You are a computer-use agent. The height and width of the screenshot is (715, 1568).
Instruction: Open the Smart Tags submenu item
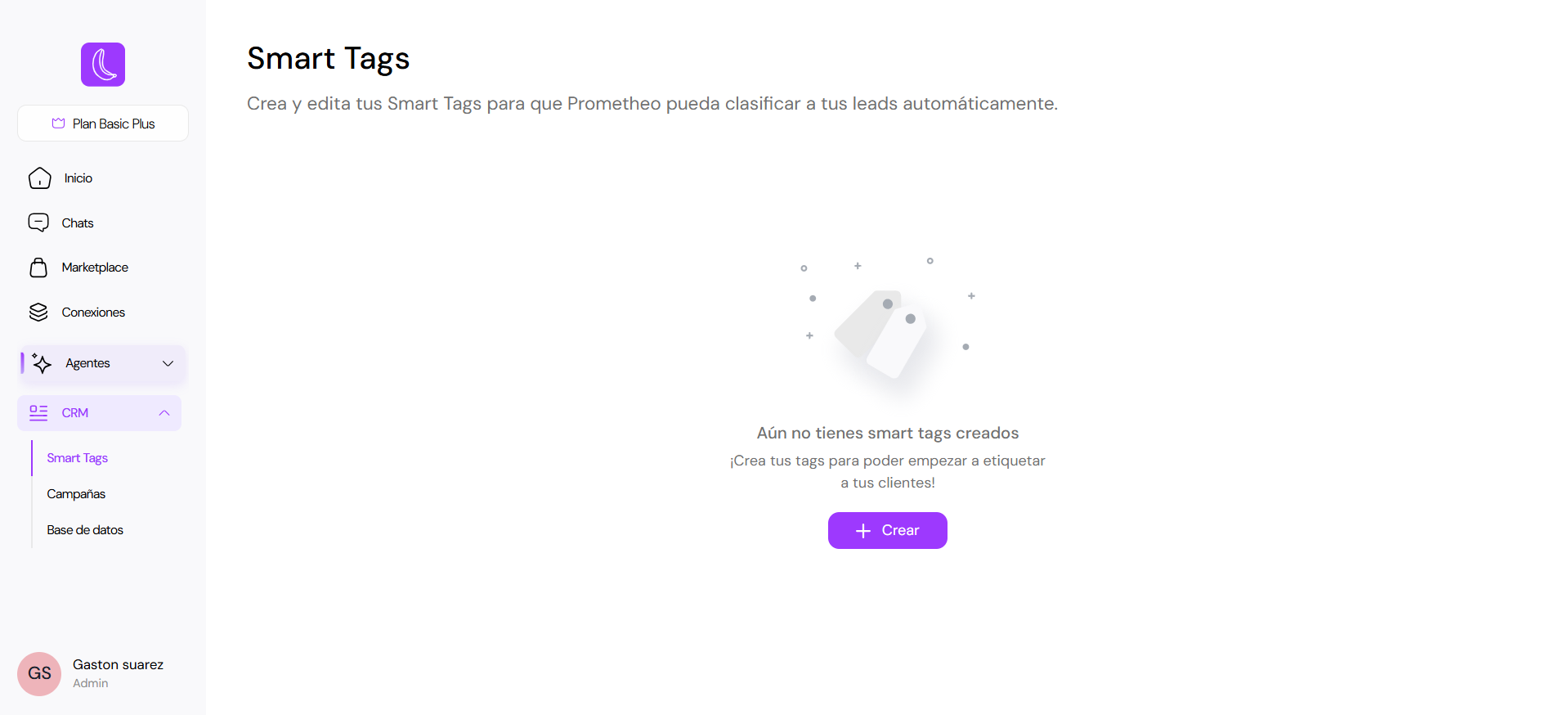tap(78, 458)
